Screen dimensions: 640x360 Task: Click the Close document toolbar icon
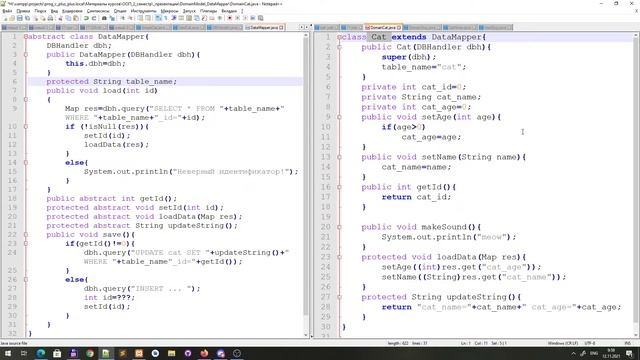tap(36, 18)
